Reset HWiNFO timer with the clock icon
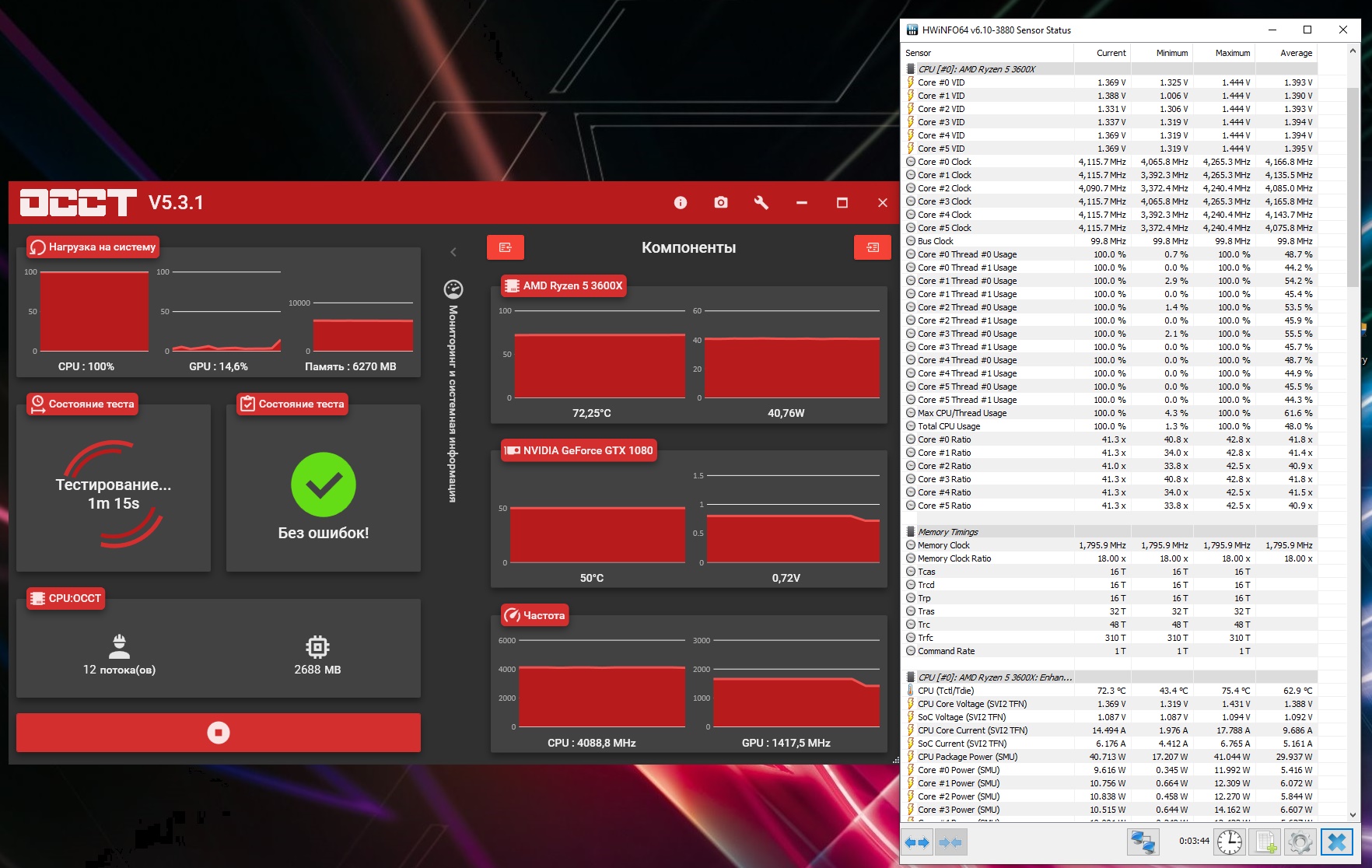 pyautogui.click(x=1230, y=842)
